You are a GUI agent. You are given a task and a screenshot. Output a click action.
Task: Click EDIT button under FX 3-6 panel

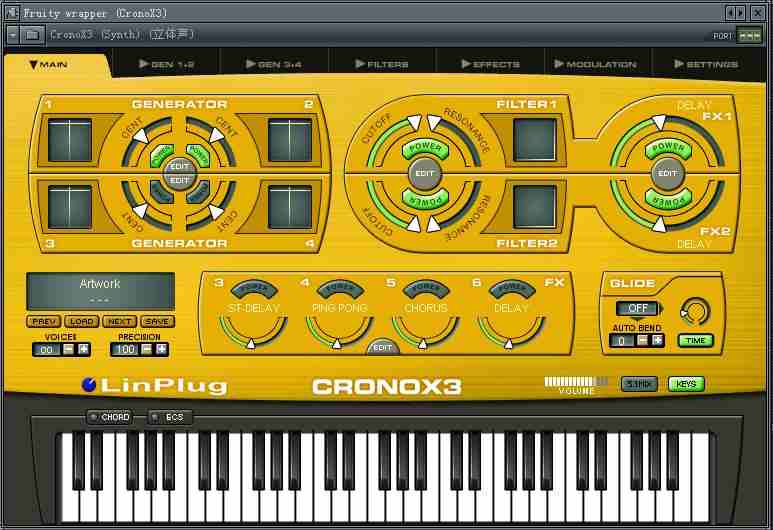pos(383,348)
